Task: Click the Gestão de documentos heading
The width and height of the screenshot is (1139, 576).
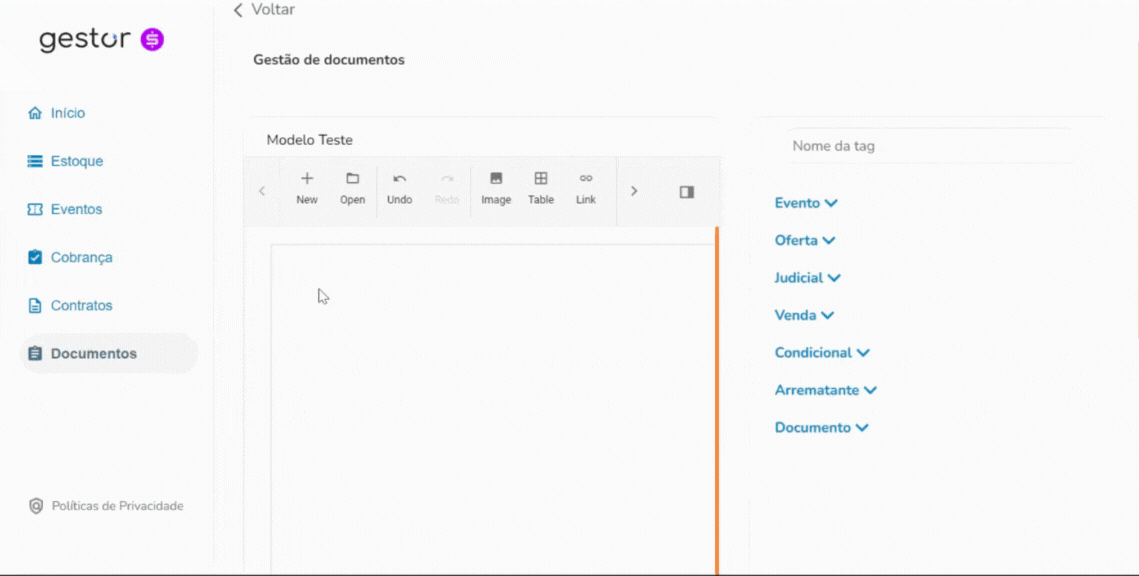Action: 329,60
